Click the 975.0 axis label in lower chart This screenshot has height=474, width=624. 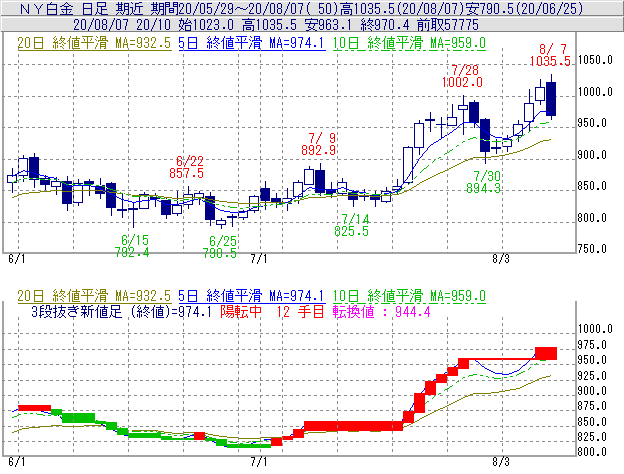(x=592, y=345)
